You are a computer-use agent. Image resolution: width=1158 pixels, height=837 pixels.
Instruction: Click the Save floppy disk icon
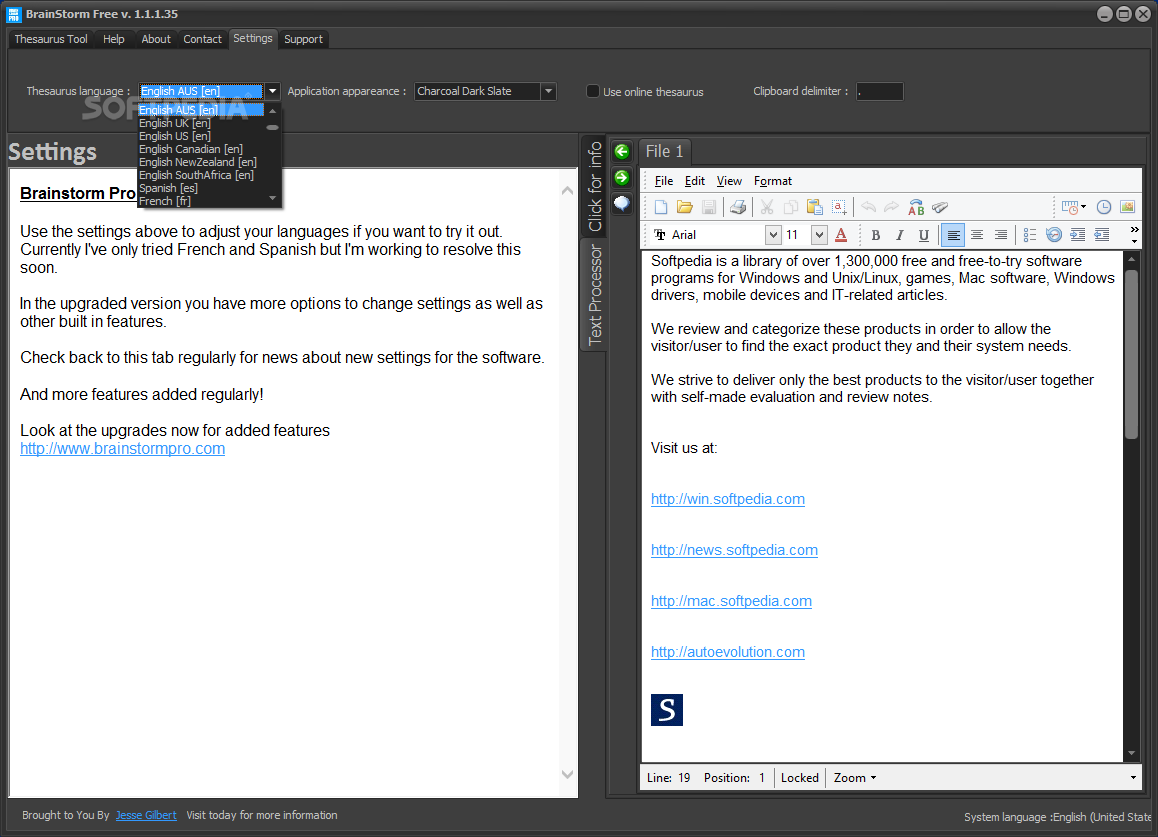pos(709,208)
